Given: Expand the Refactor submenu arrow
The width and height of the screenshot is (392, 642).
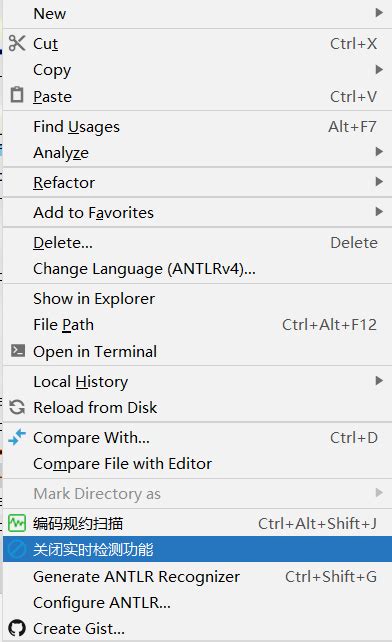Looking at the screenshot, I should (379, 181).
